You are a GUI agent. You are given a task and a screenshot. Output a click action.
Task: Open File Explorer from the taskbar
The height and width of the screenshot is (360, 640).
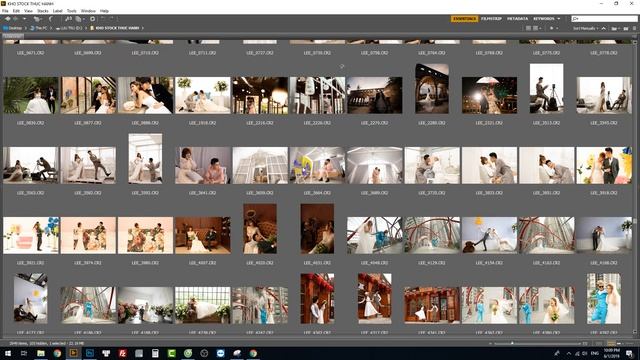pos(40,353)
